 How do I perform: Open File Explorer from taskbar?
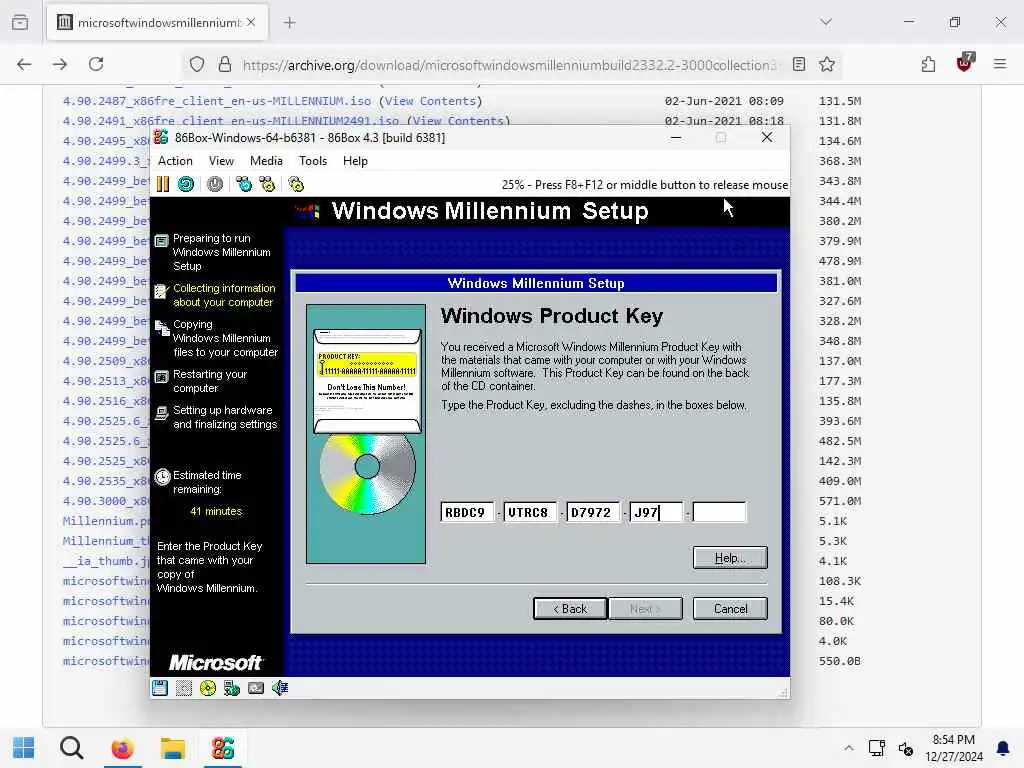pos(172,748)
